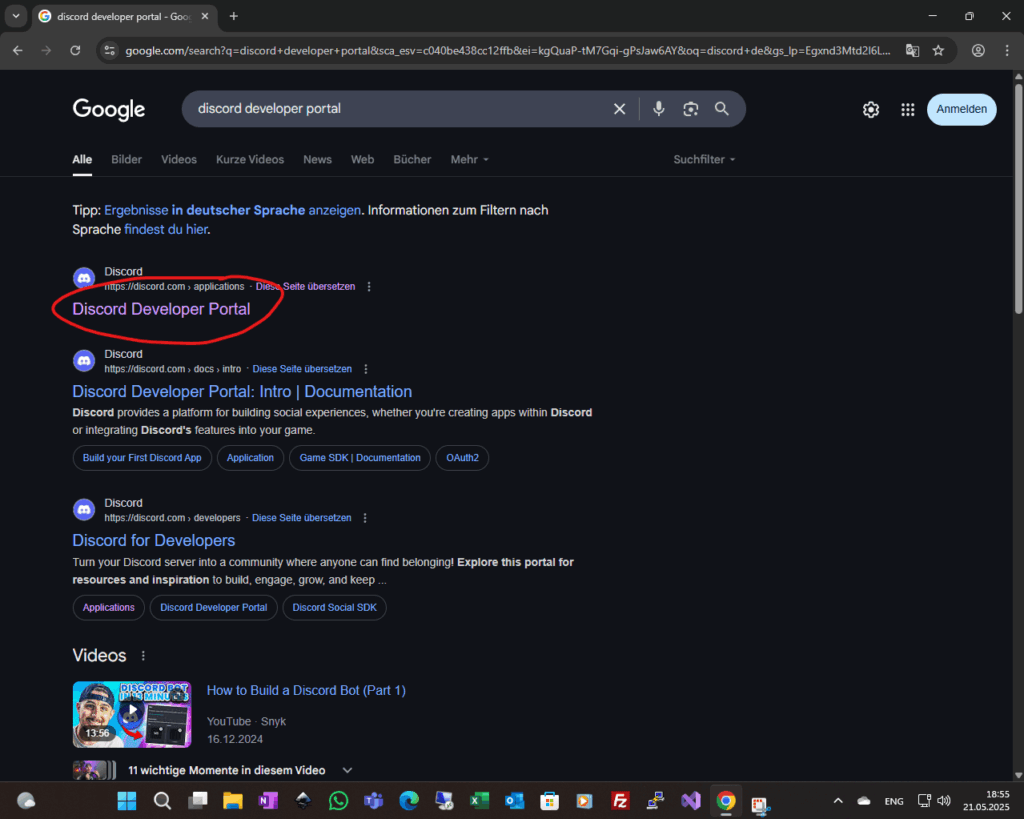Clear the search box with the X icon

[x=619, y=109]
